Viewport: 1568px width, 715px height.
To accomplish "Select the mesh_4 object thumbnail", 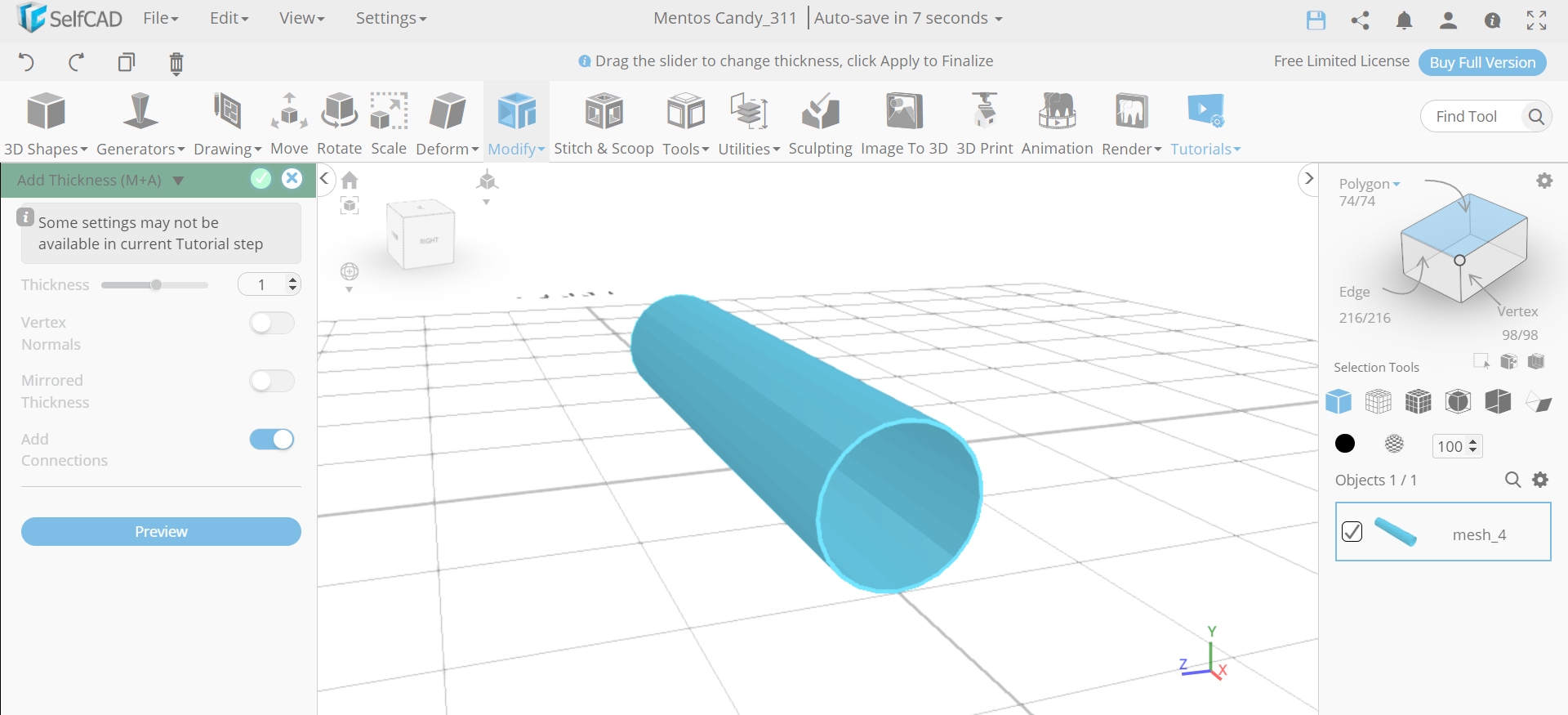I will pos(1395,532).
